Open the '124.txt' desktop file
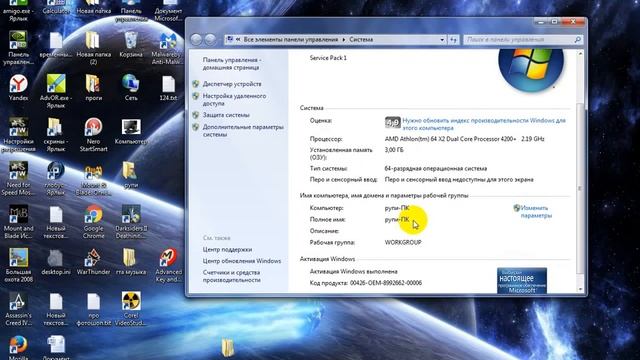 pos(168,87)
